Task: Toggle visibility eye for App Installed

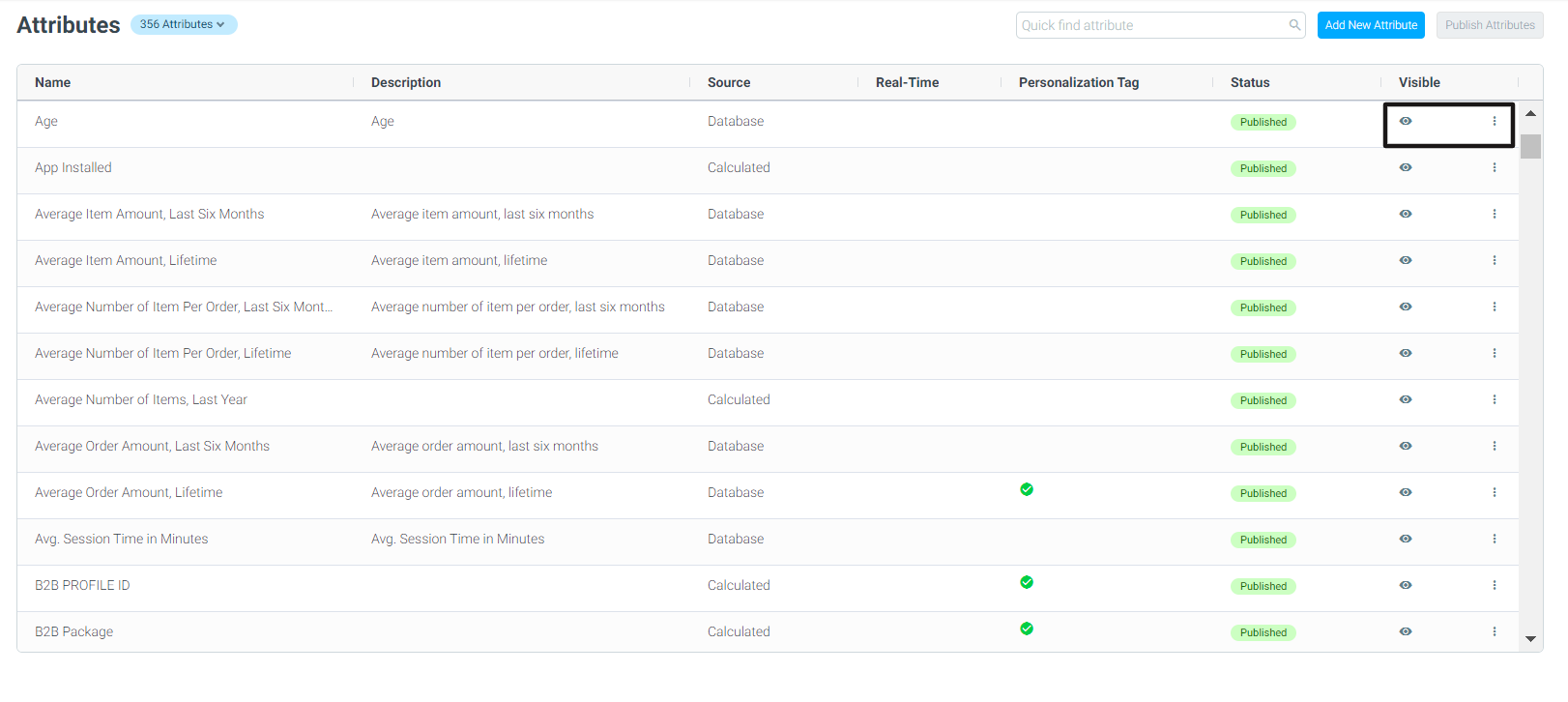Action: (x=1406, y=167)
